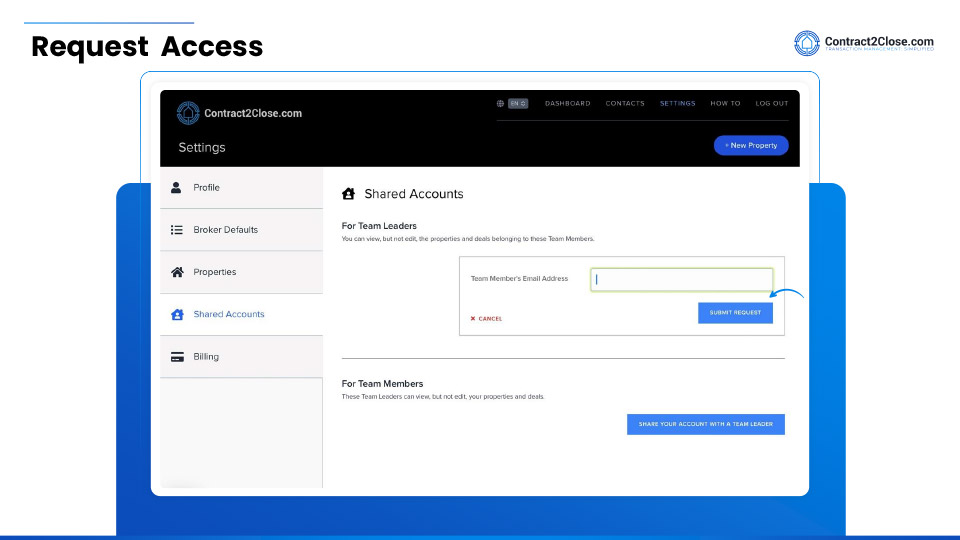Click the Billing credit card icon
The width and height of the screenshot is (960, 540).
(x=177, y=357)
